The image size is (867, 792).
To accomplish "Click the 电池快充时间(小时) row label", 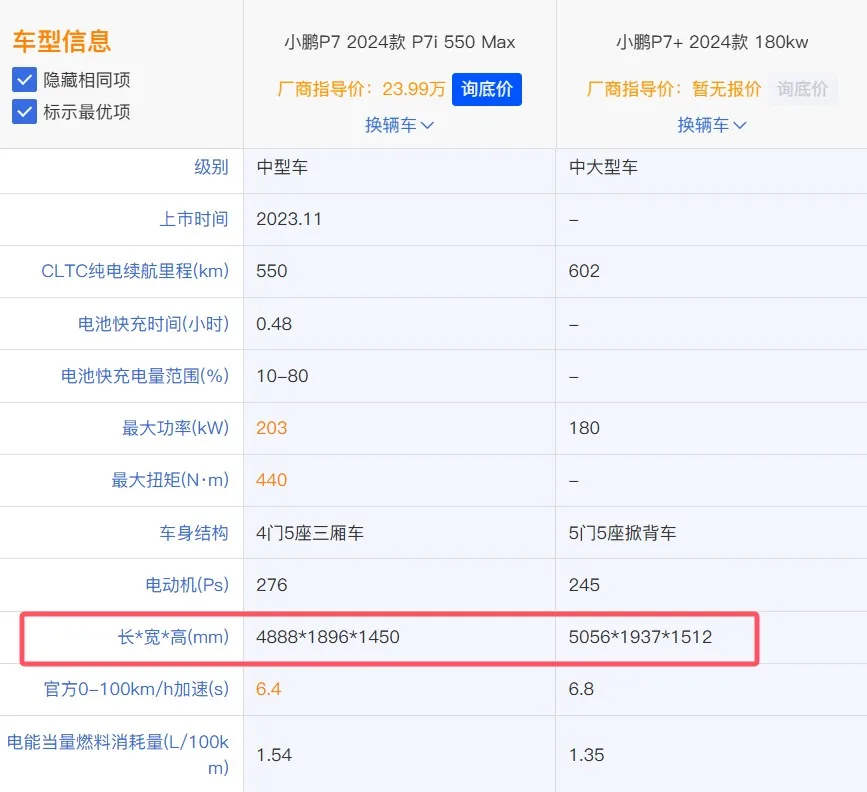I will click(x=153, y=324).
